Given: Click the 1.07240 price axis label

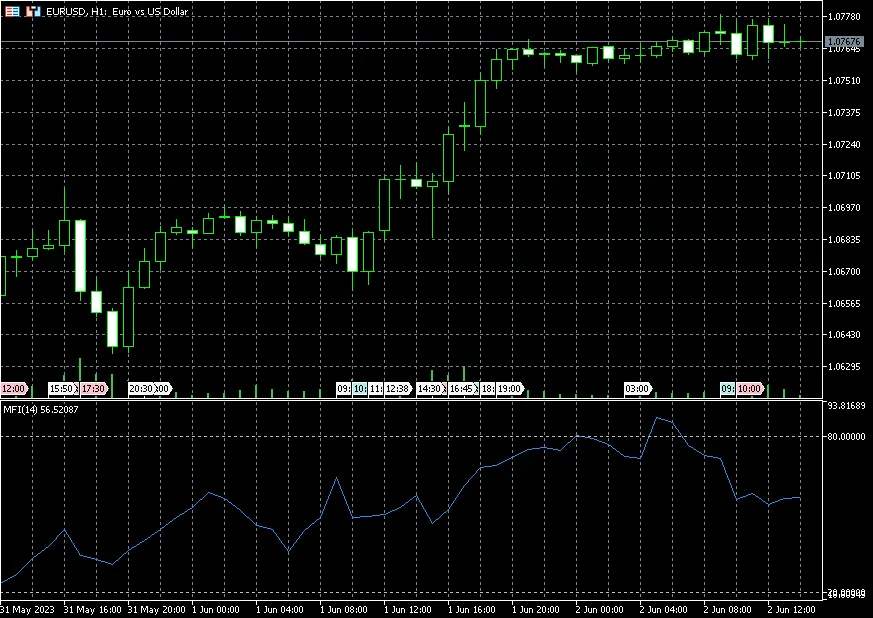Looking at the screenshot, I should (844, 144).
